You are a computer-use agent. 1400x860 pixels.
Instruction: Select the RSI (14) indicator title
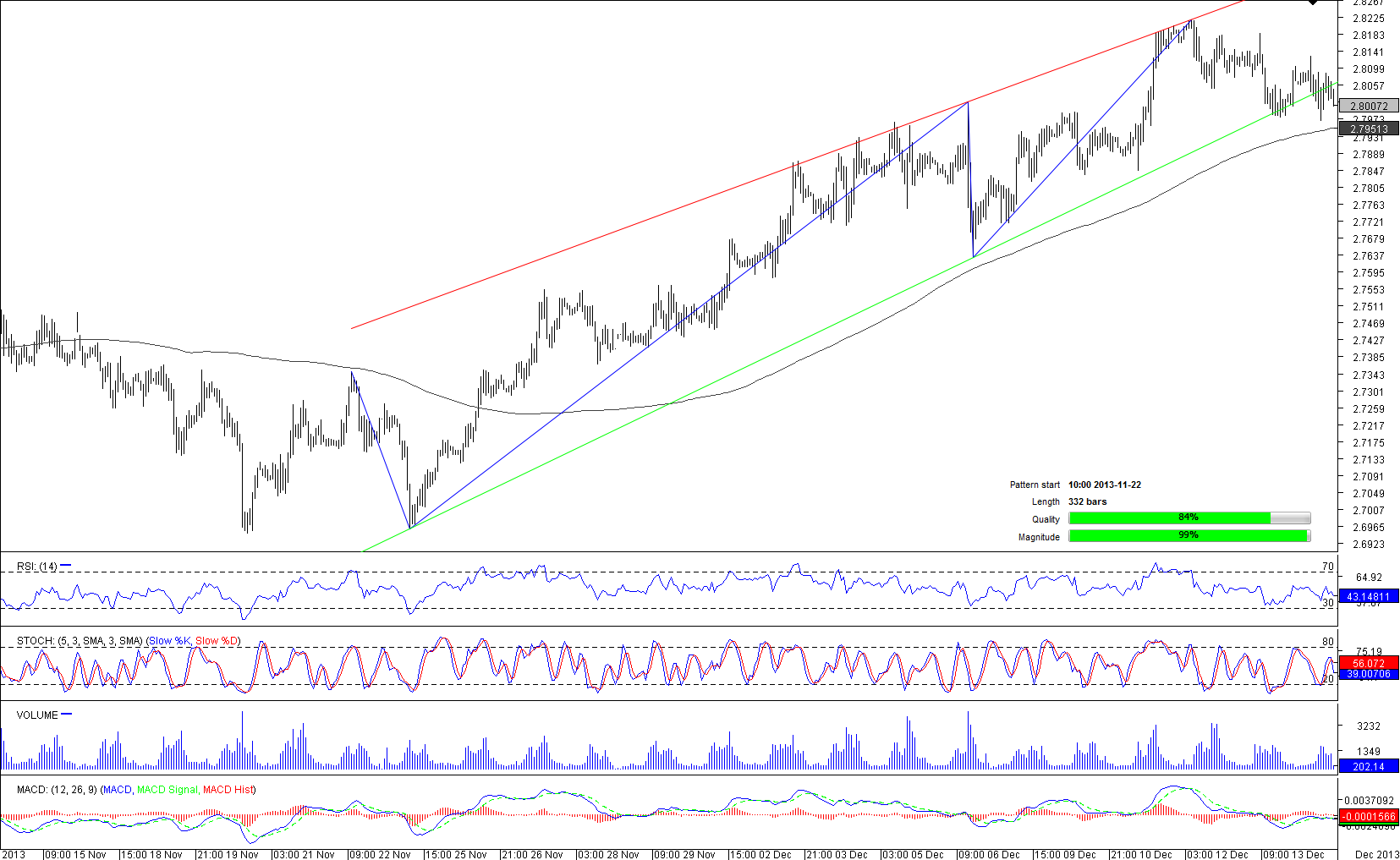(36, 567)
